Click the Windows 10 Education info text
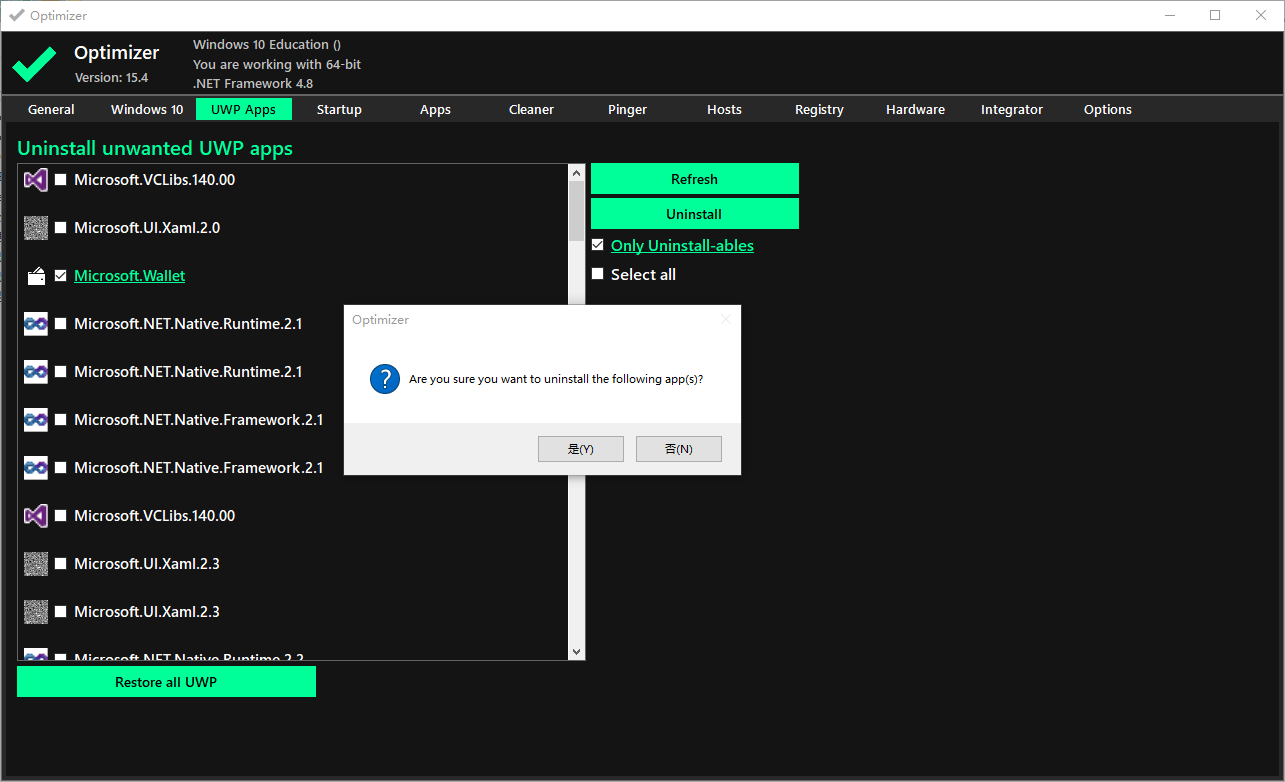 tap(267, 45)
